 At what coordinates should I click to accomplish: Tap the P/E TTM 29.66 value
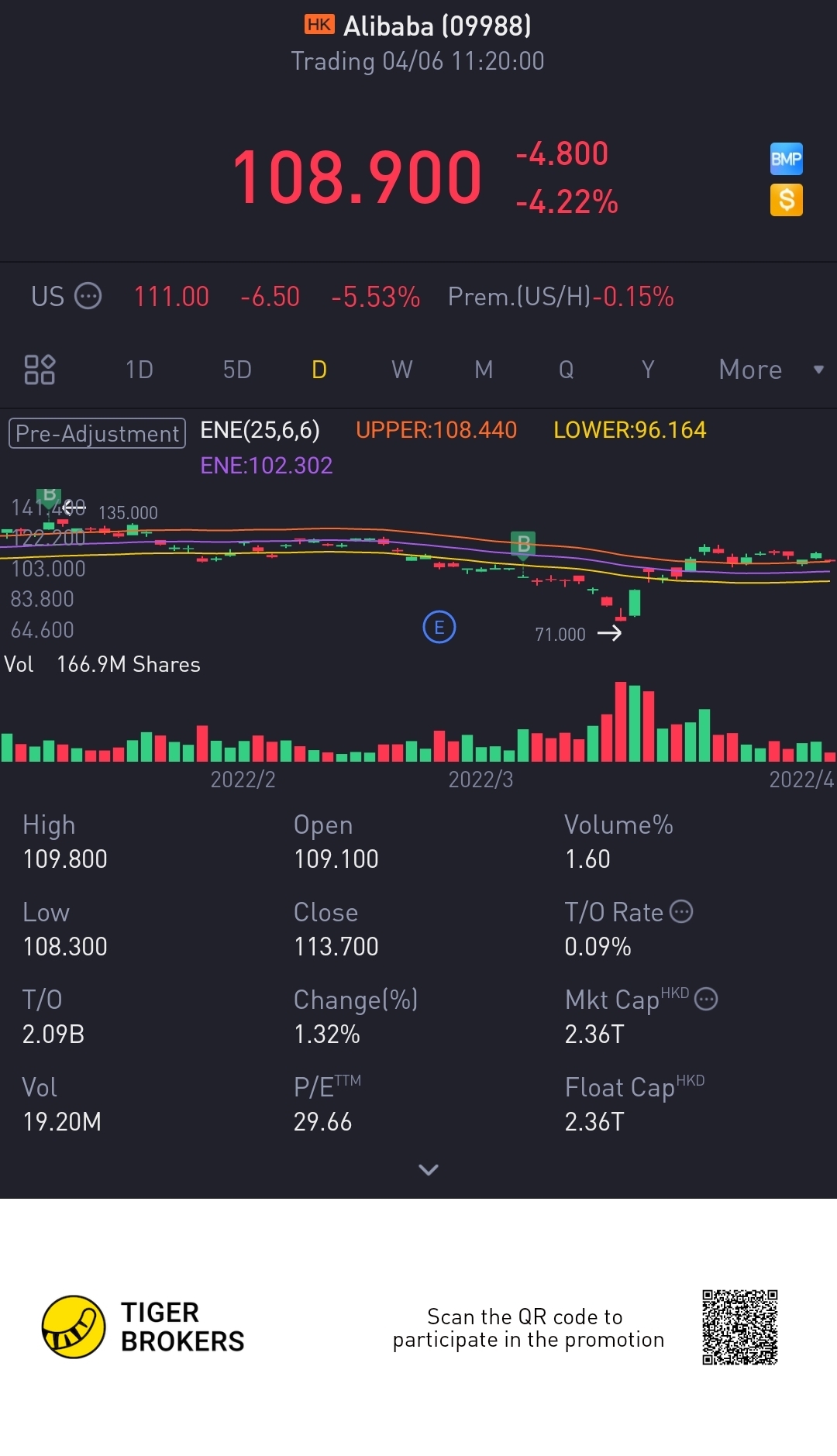tap(323, 1121)
